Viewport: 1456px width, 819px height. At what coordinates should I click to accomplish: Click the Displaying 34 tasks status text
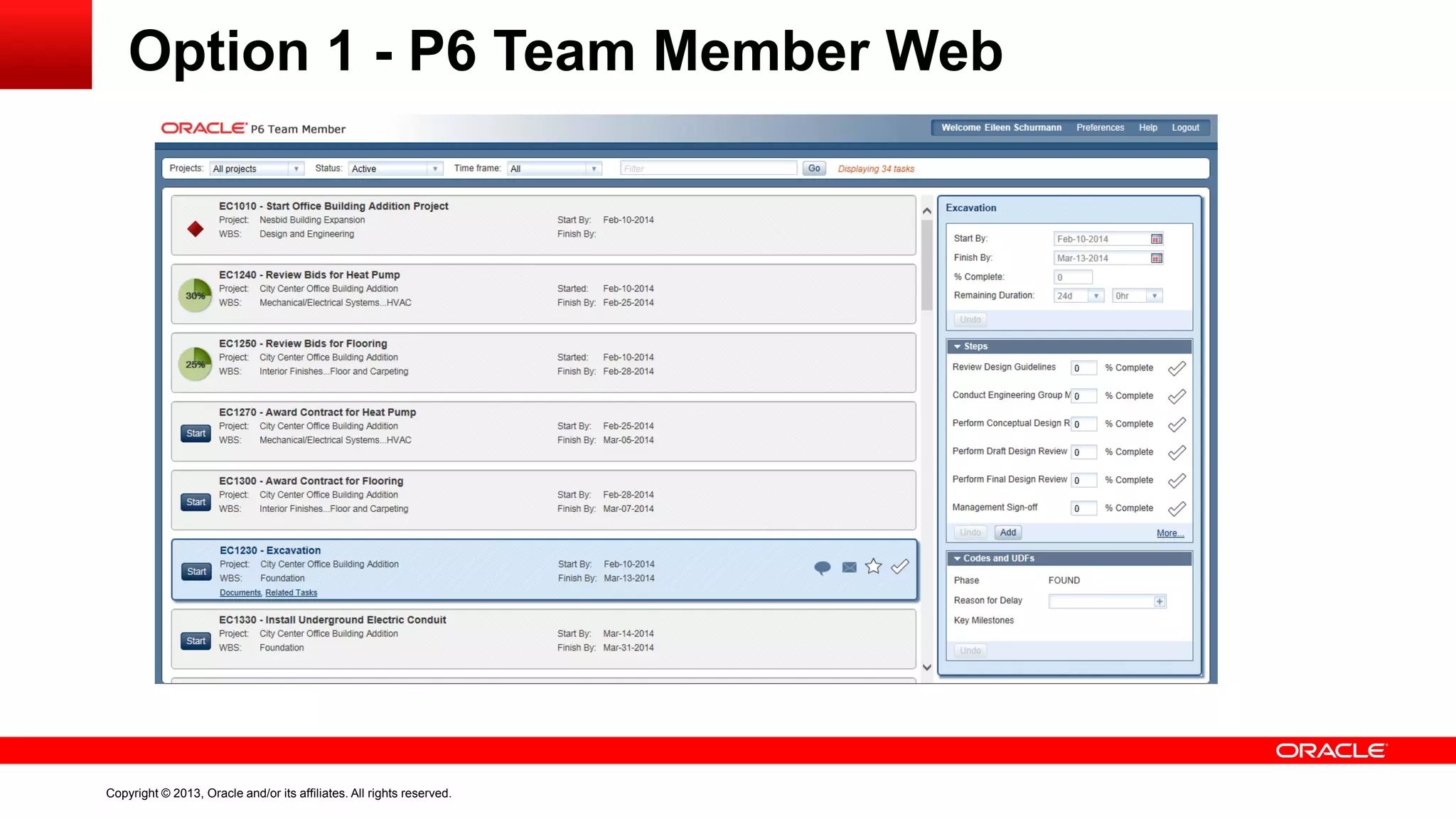[876, 169]
